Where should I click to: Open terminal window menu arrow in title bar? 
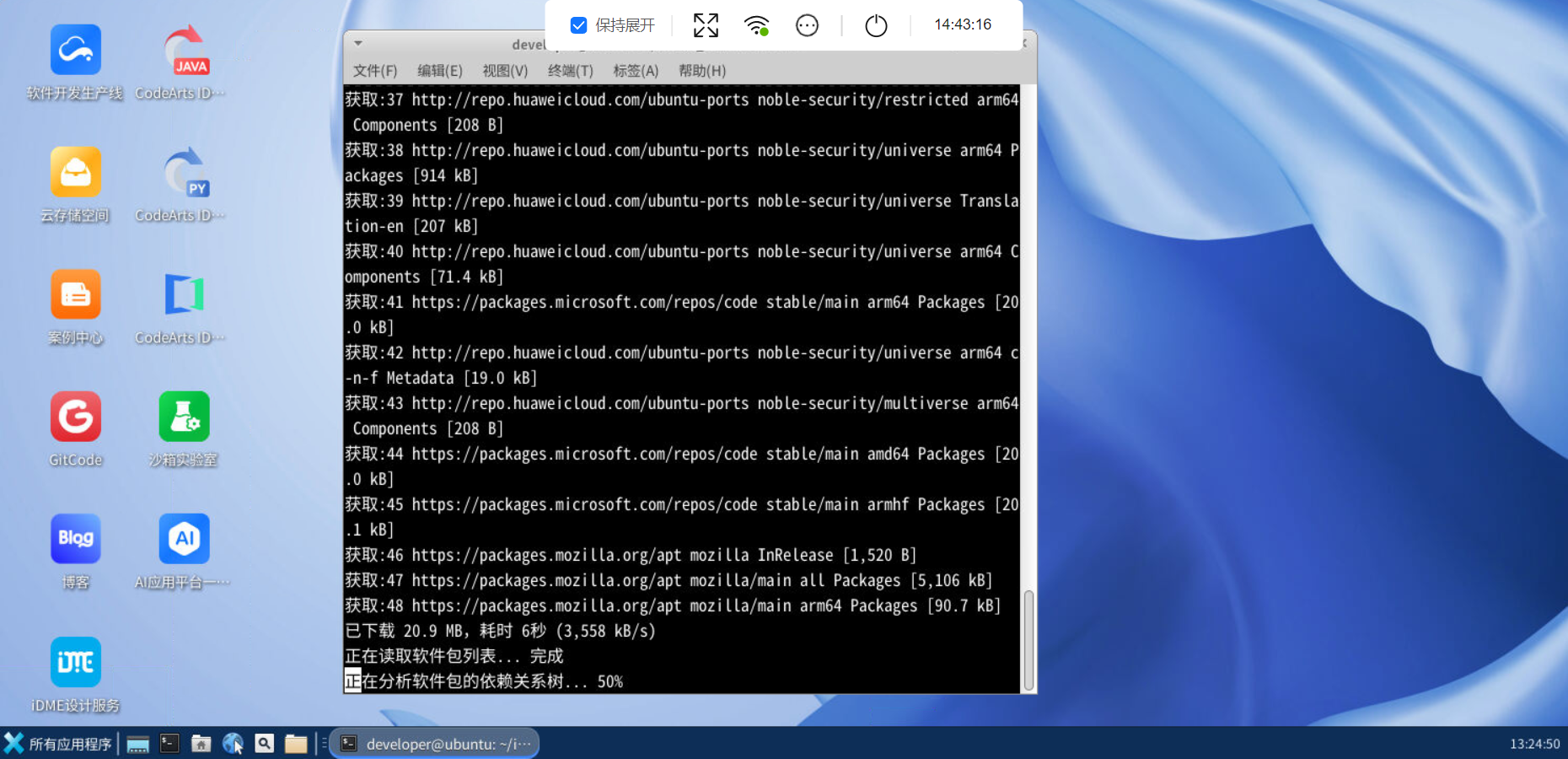358,43
